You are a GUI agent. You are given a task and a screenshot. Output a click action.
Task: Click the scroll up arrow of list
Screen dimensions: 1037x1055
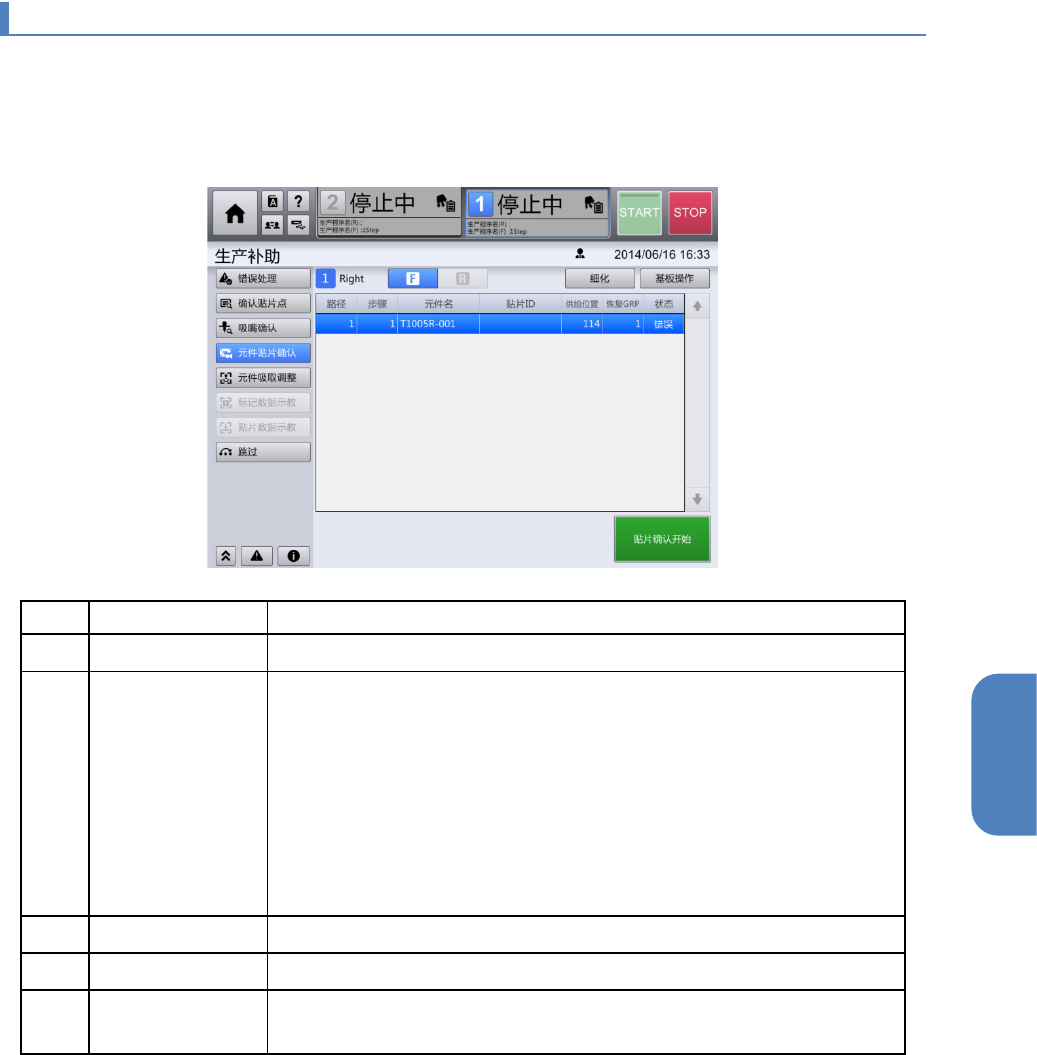tap(697, 306)
